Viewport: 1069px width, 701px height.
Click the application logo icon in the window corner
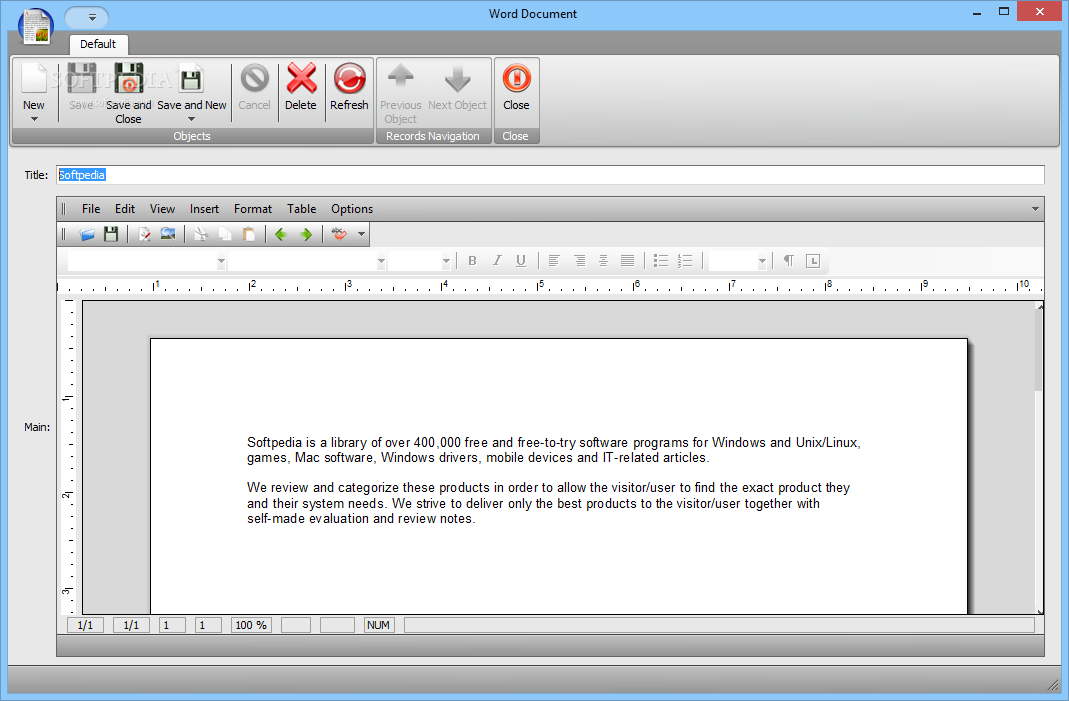35,27
